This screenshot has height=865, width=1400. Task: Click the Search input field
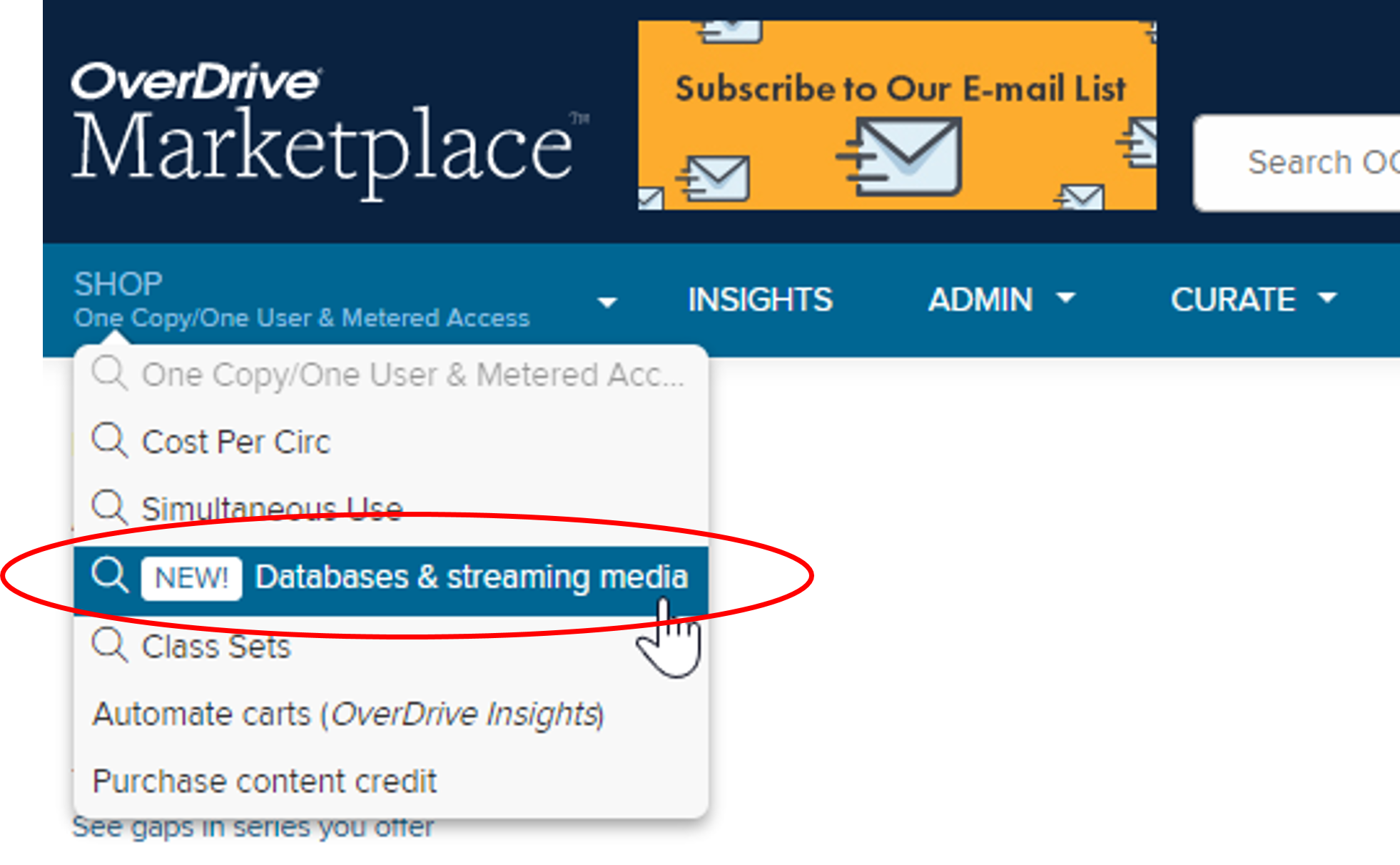click(x=1297, y=163)
